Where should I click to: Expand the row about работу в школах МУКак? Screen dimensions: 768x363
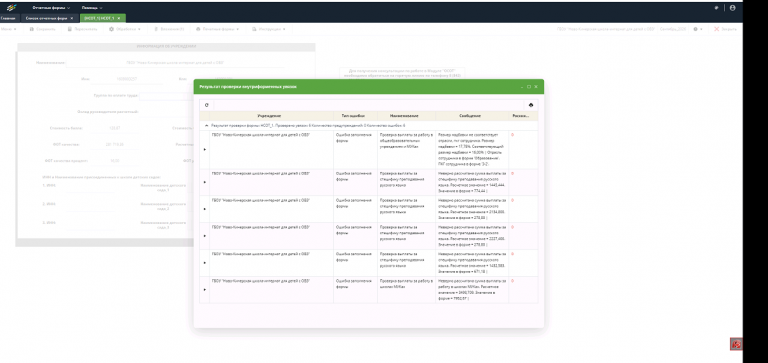(205, 290)
